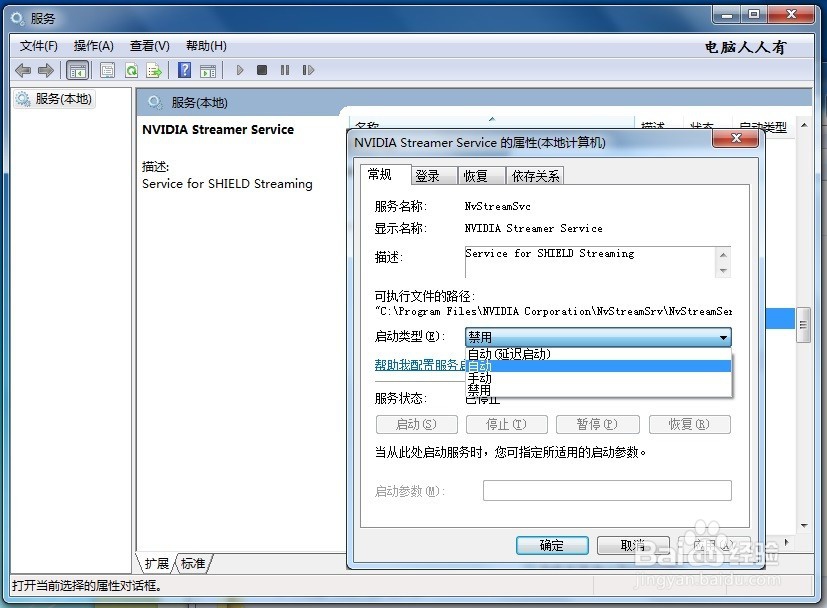The image size is (827, 608).
Task: Open the Help question mark icon
Action: [x=184, y=70]
